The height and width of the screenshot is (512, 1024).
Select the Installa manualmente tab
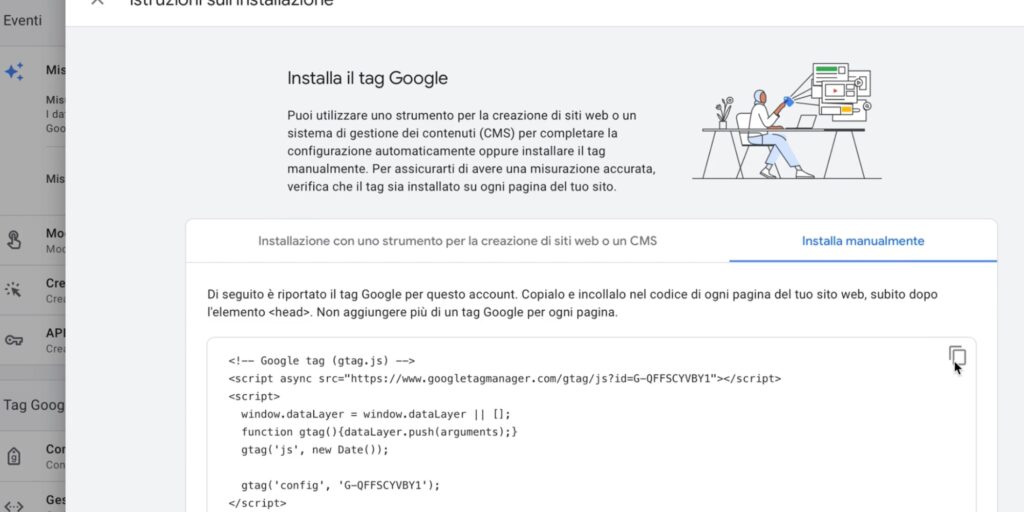point(862,241)
